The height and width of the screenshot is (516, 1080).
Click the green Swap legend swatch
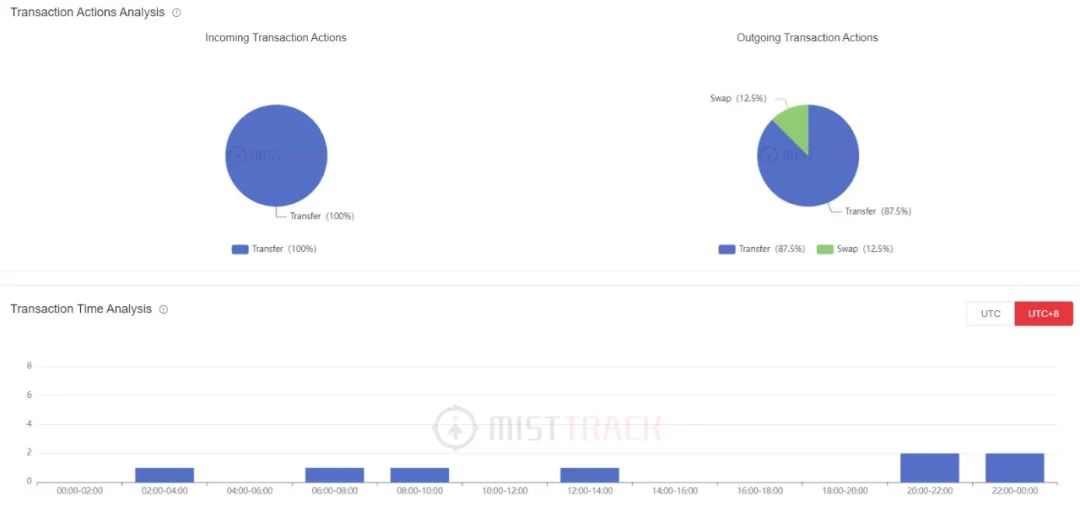click(x=825, y=249)
